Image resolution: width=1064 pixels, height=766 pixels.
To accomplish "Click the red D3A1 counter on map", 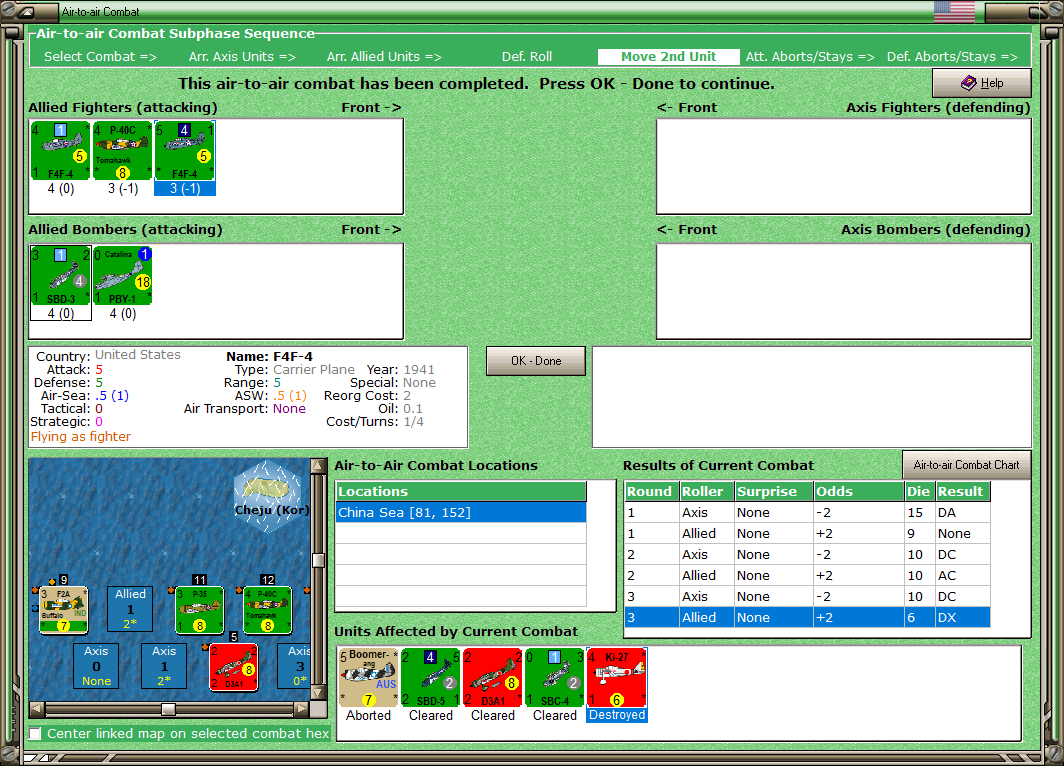I will pos(234,668).
